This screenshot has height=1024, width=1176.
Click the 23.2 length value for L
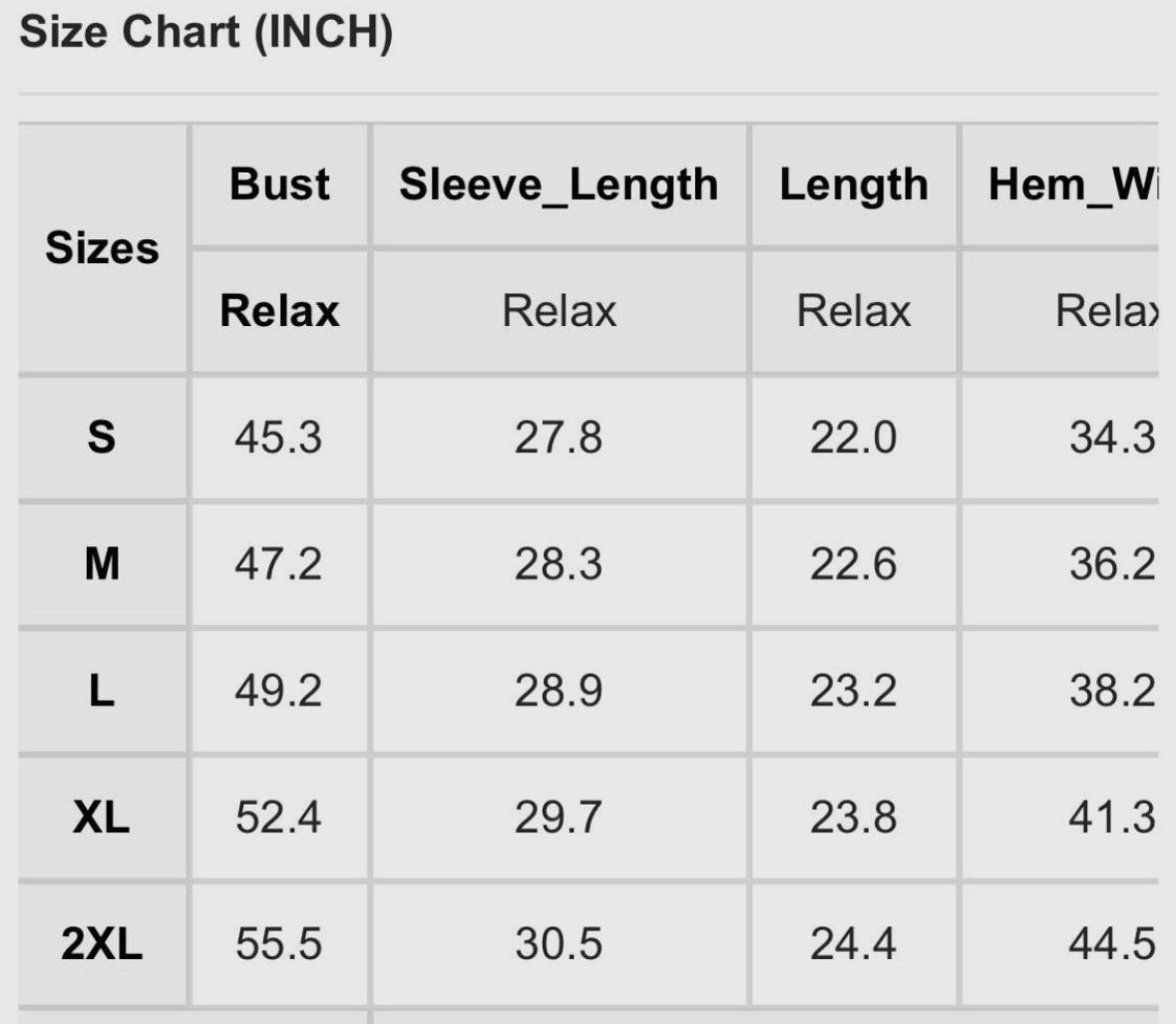point(854,690)
